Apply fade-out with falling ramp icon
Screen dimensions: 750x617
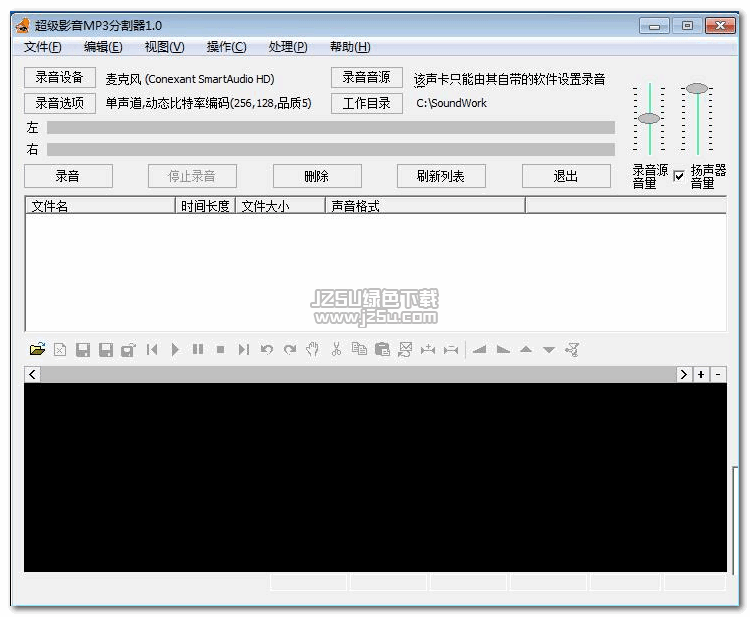point(503,350)
